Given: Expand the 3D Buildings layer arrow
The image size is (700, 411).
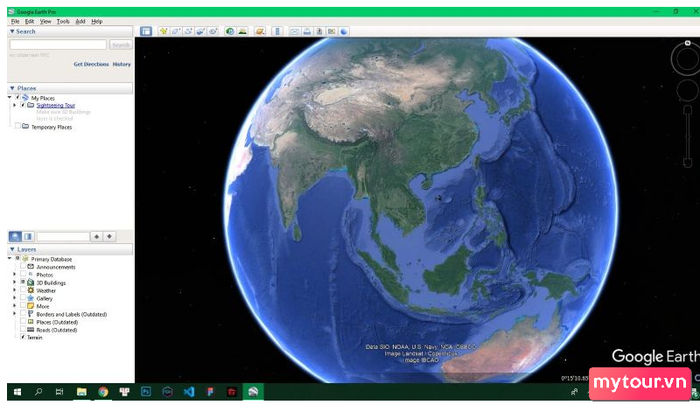Looking at the screenshot, I should coord(14,282).
